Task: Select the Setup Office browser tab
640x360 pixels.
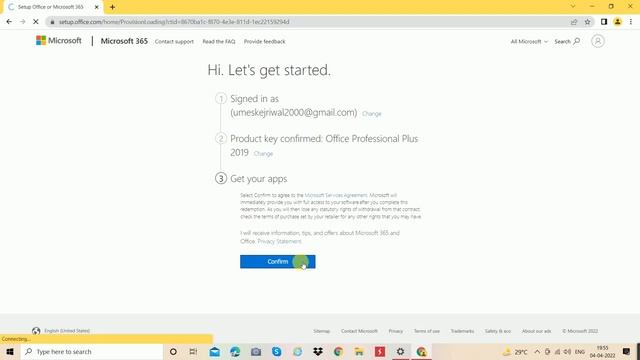Action: [x=51, y=7]
